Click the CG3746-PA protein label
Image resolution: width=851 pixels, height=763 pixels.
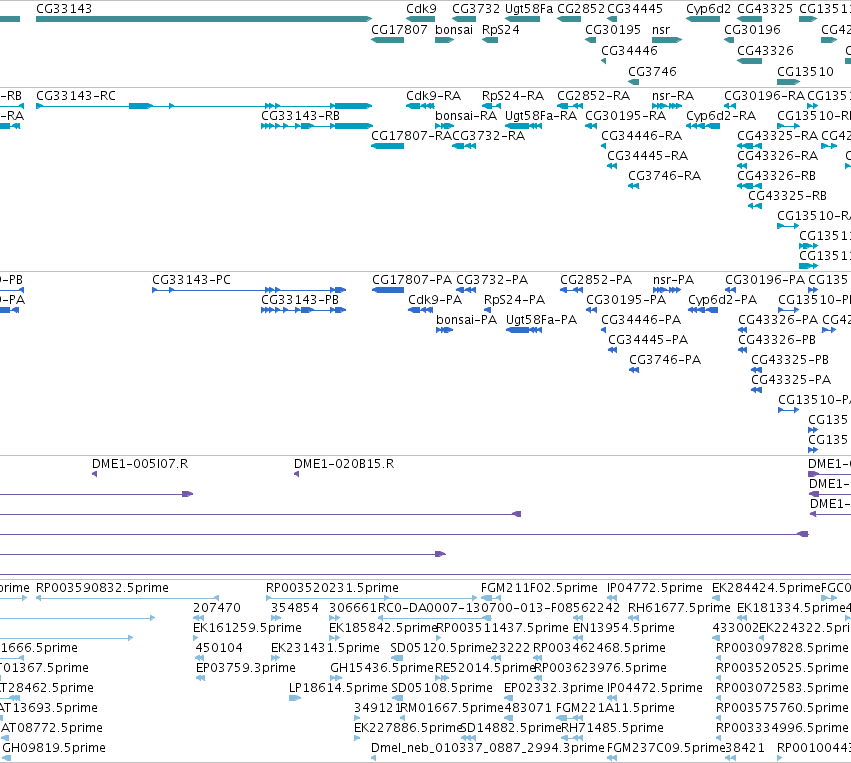click(665, 360)
